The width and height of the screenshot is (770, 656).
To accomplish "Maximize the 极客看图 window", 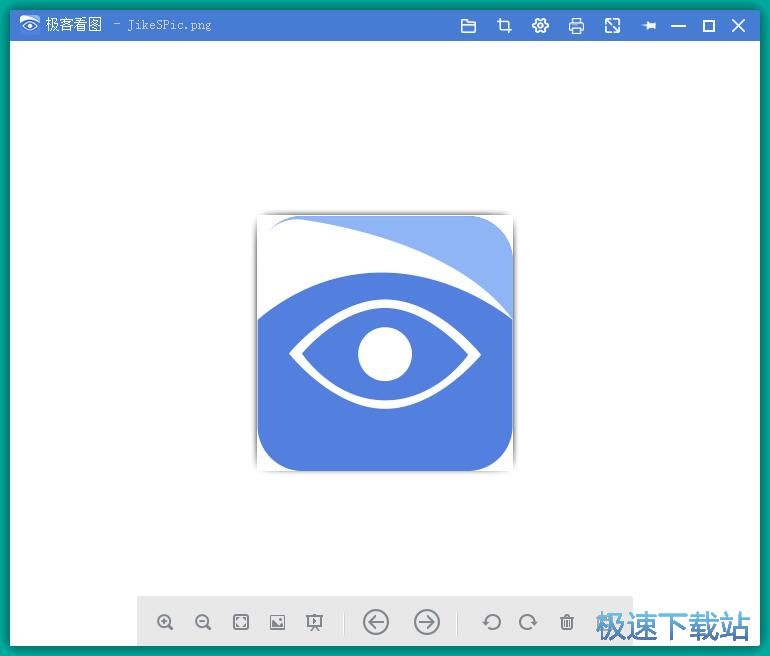I will [709, 26].
